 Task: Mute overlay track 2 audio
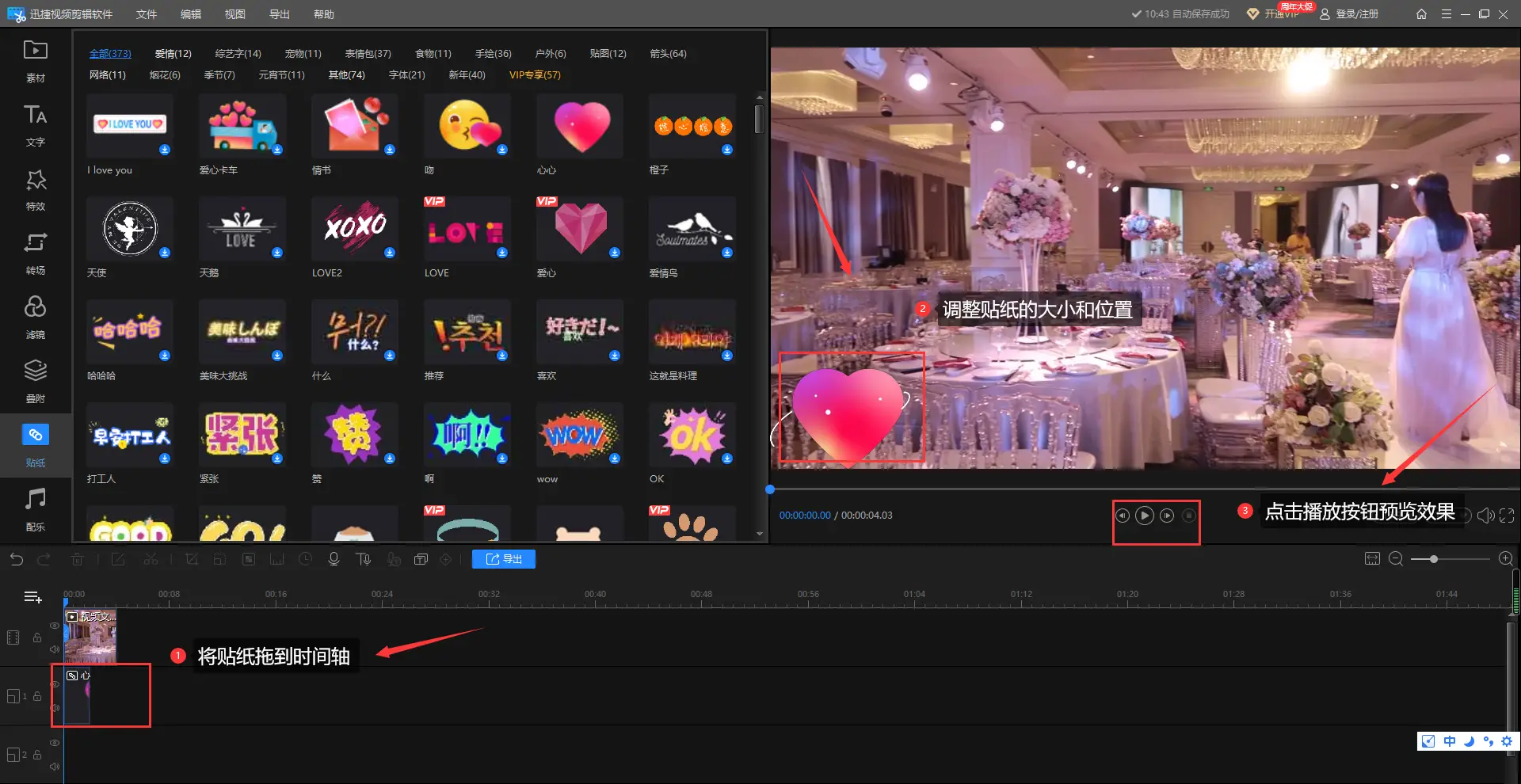(55, 767)
